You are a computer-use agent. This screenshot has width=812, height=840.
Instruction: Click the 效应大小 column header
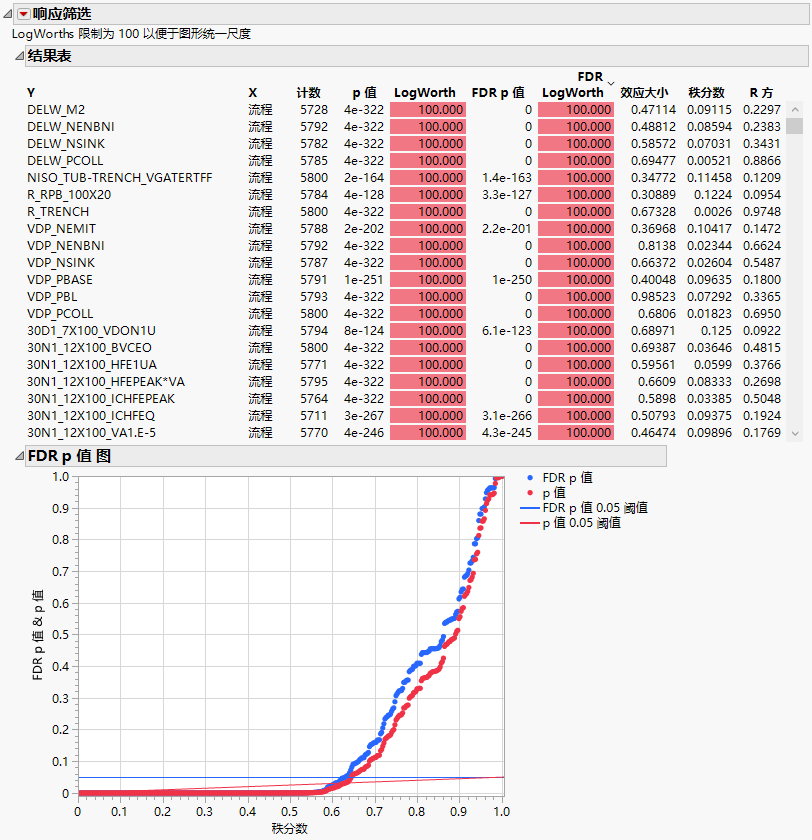[x=644, y=93]
